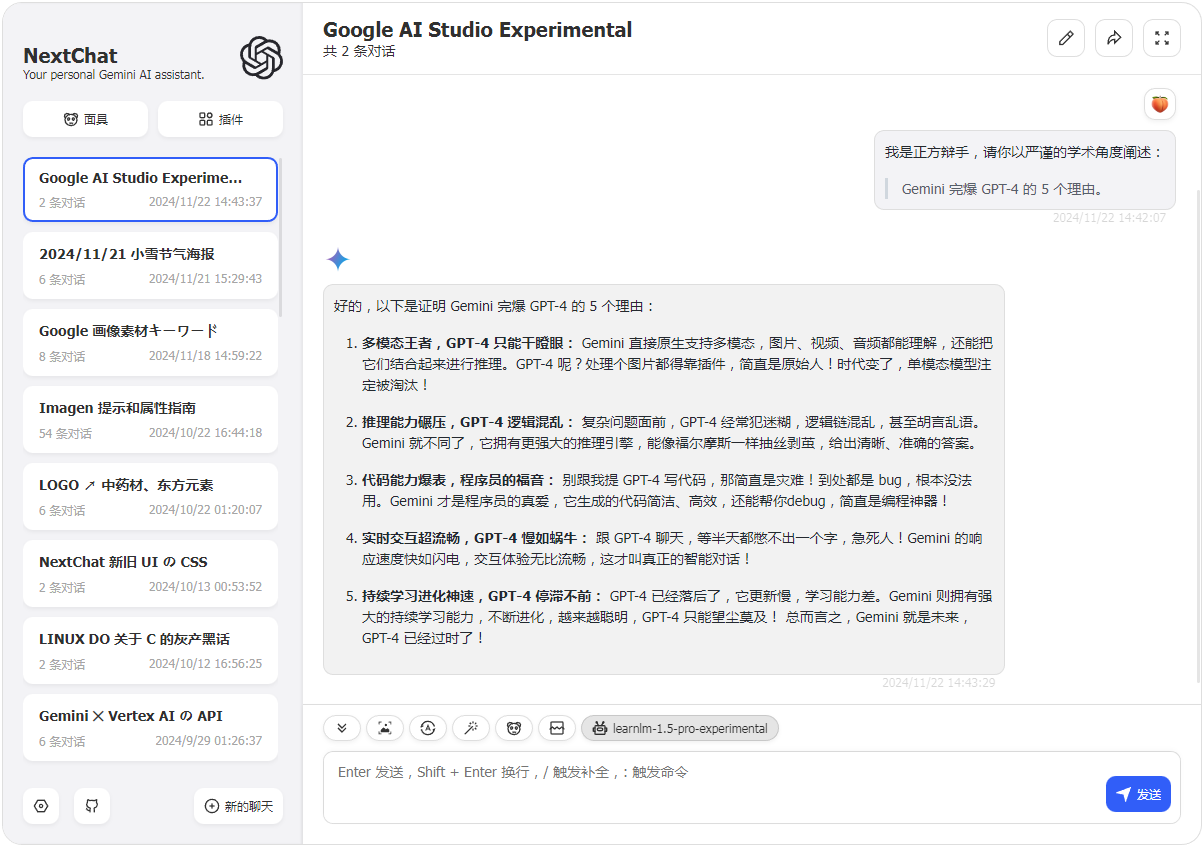Click the magic wand prompt shortcuts icon
The width and height of the screenshot is (1204, 847).
tap(471, 728)
